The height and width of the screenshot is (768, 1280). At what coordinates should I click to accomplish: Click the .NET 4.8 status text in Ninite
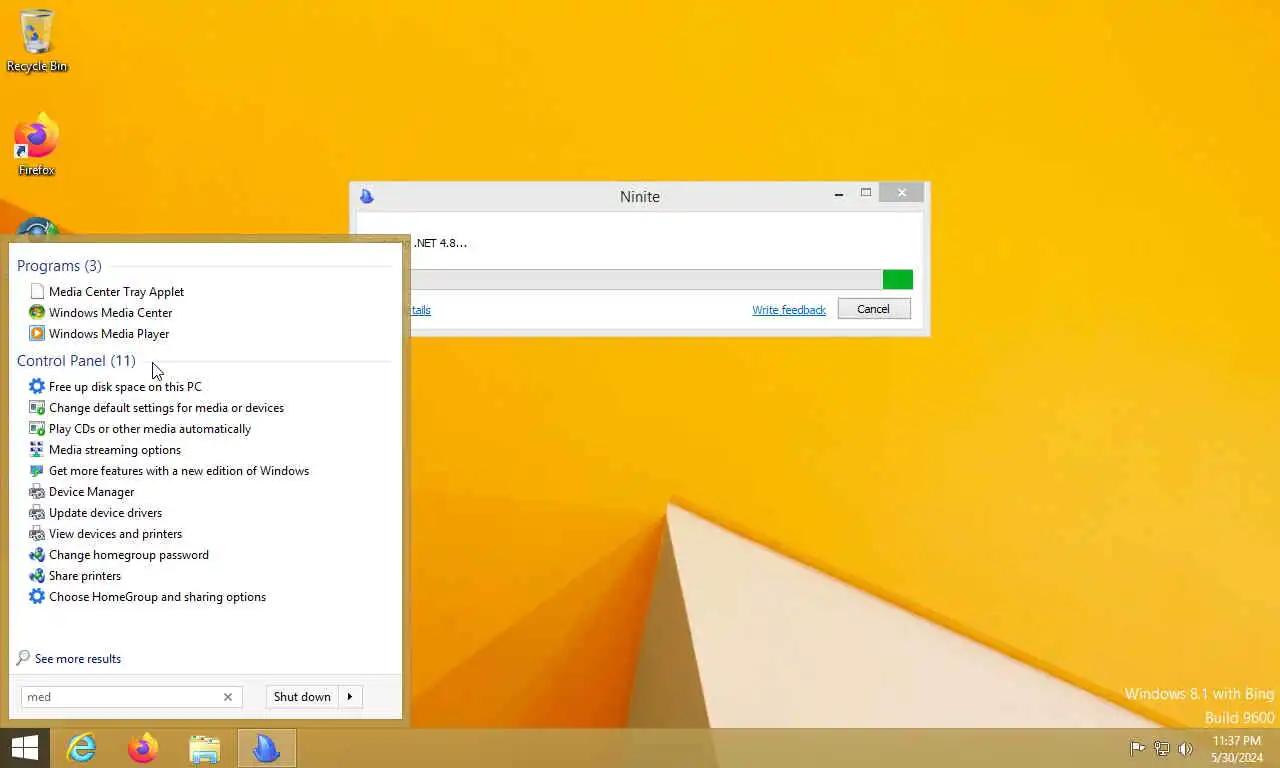click(440, 242)
